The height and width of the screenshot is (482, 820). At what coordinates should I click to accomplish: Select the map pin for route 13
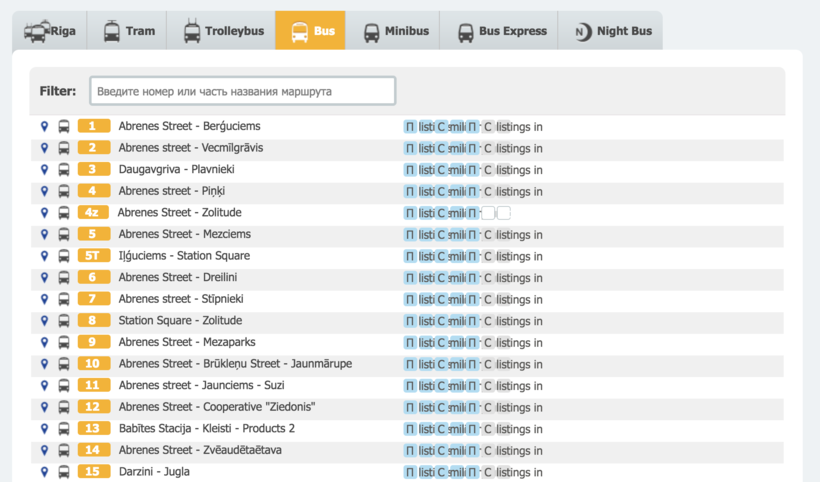[44, 428]
